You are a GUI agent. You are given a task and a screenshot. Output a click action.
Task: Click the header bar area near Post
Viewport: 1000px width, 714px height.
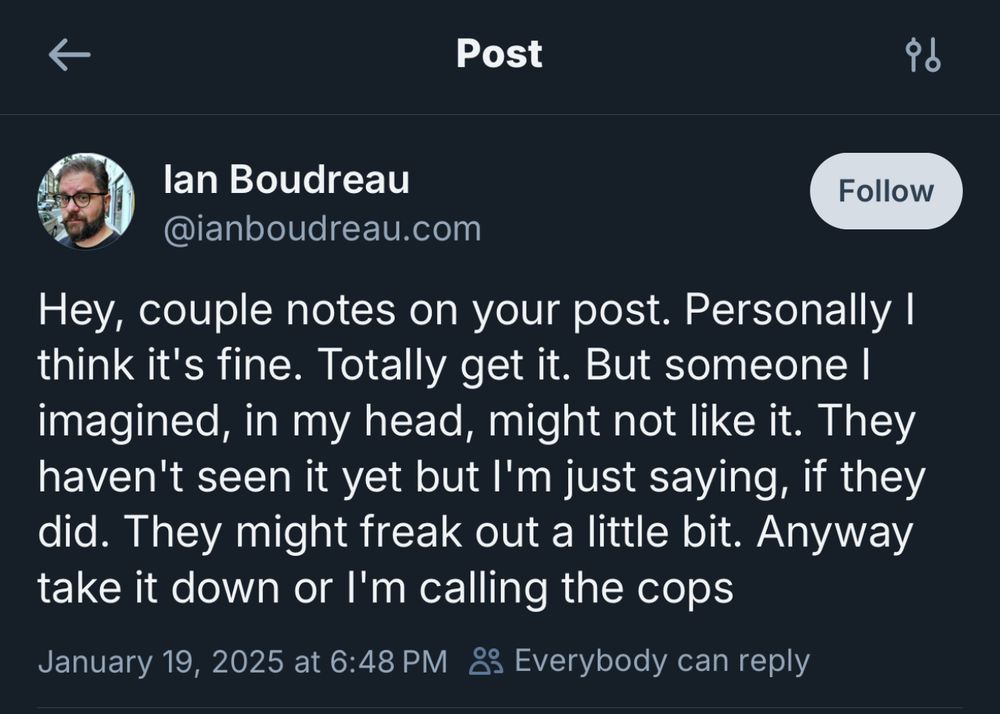tap(498, 55)
